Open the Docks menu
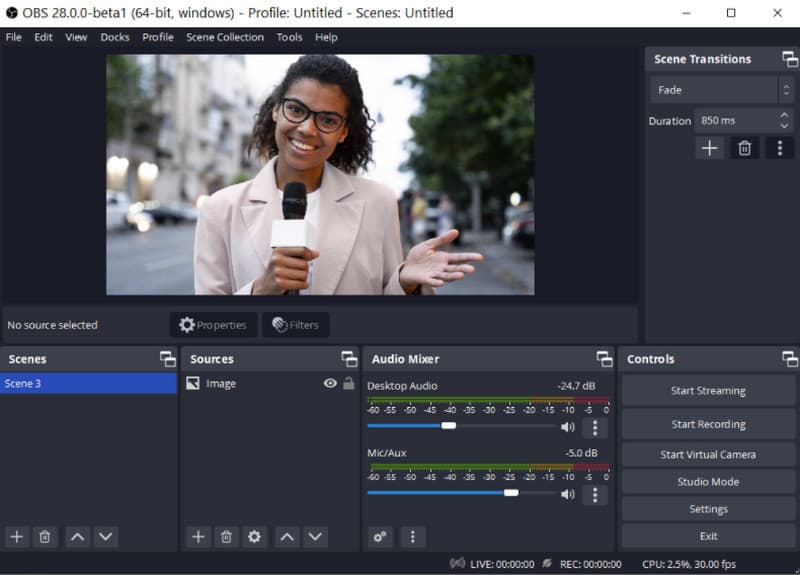800x575 pixels. click(115, 37)
